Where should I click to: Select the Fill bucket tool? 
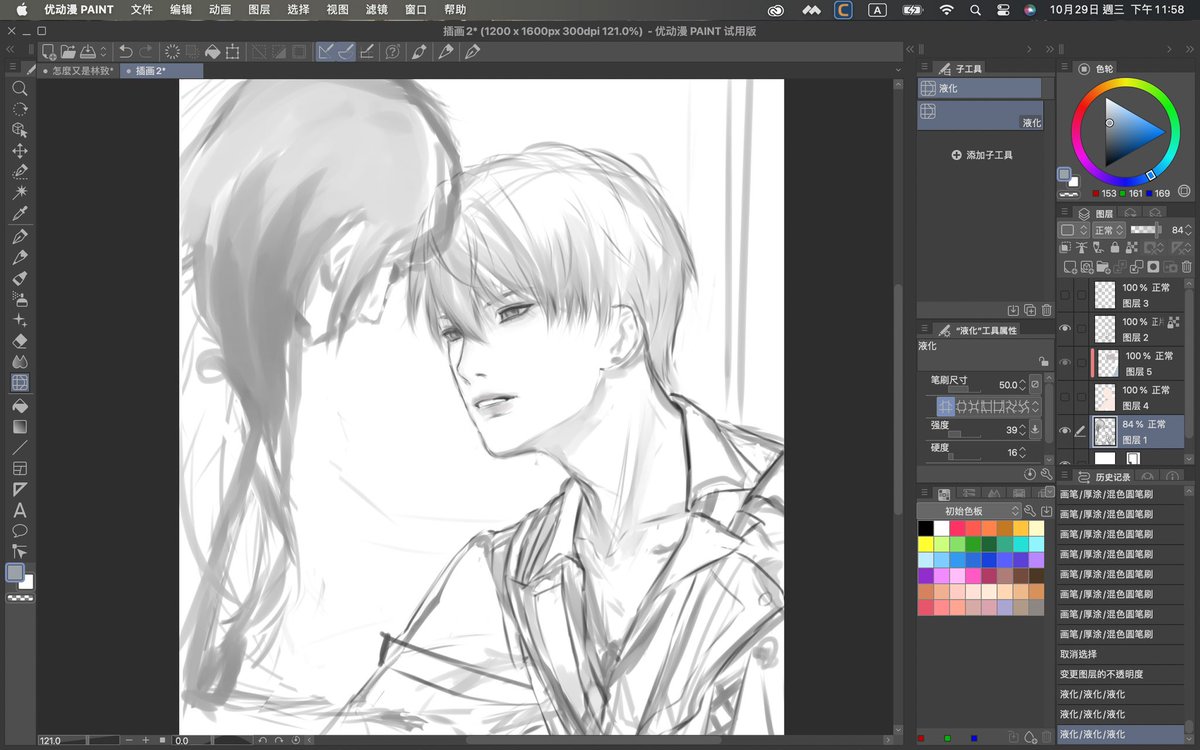click(19, 405)
